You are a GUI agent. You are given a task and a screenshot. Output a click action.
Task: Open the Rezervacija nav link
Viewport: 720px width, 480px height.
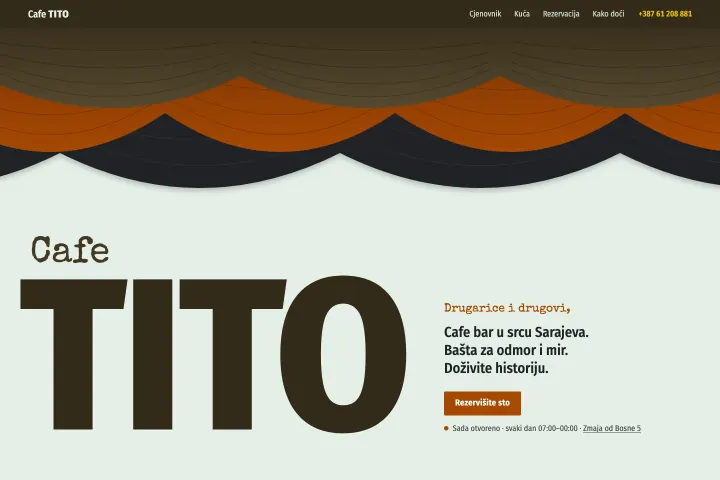pos(561,14)
